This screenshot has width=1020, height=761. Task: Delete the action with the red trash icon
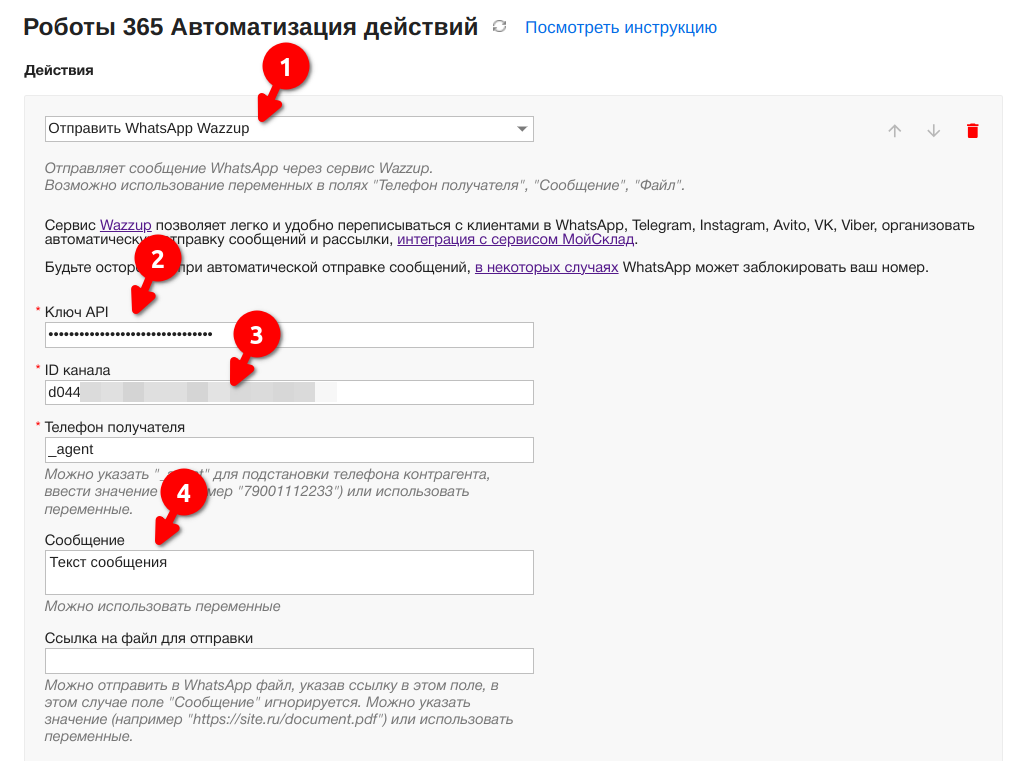point(973,131)
